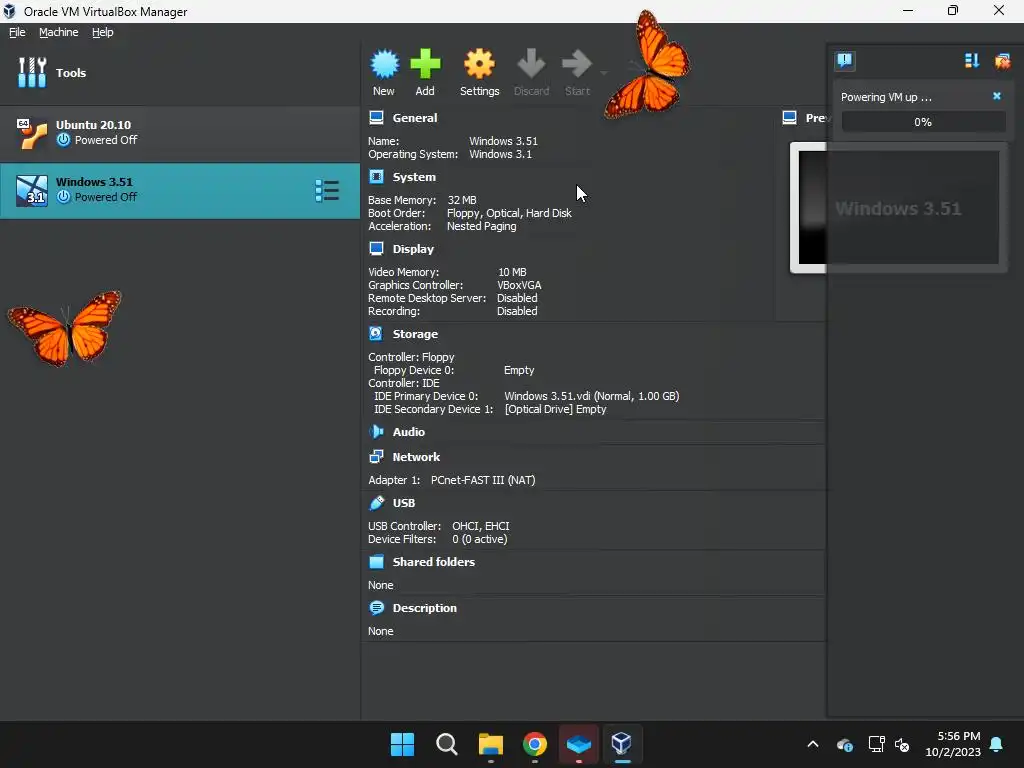
Task: Click the Windows 3.51 preview thumbnail
Action: coord(898,208)
